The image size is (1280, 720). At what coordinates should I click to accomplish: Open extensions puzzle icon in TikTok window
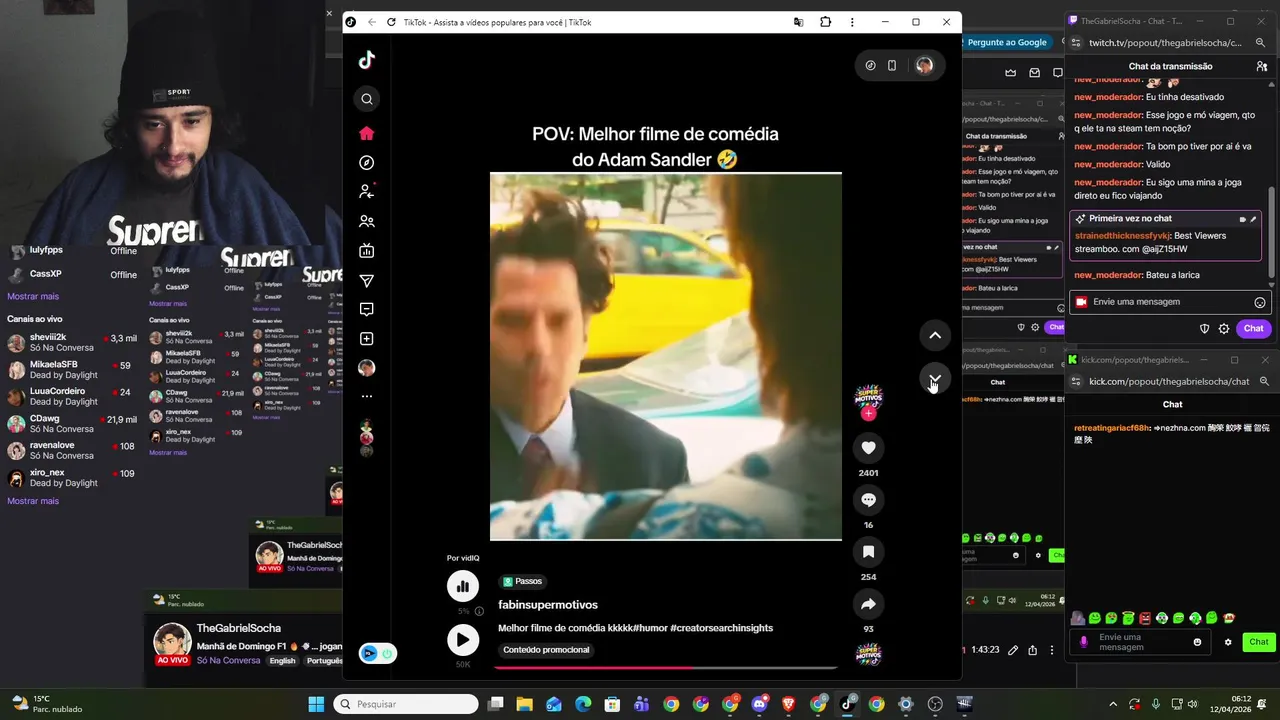pos(825,22)
